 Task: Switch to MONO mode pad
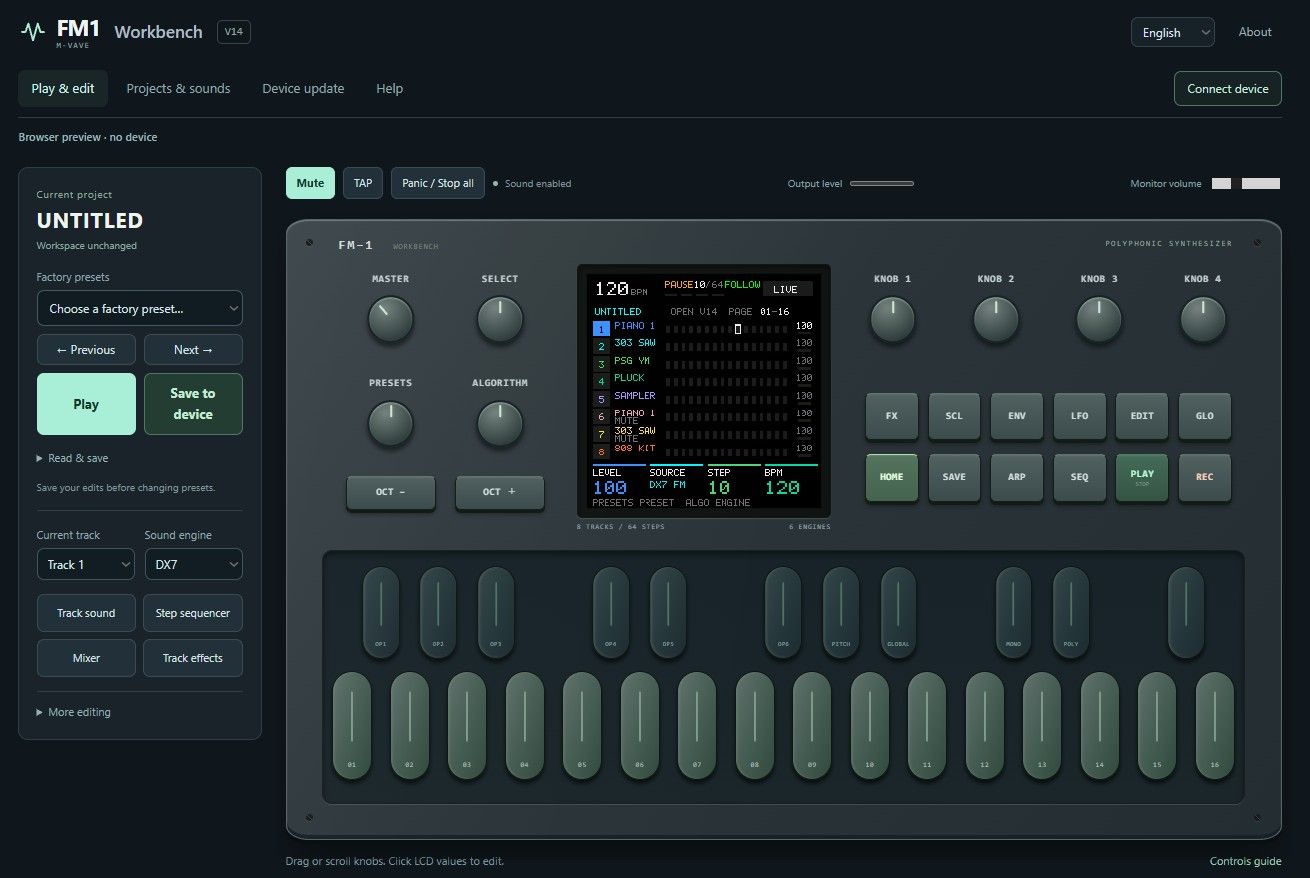click(x=1013, y=612)
